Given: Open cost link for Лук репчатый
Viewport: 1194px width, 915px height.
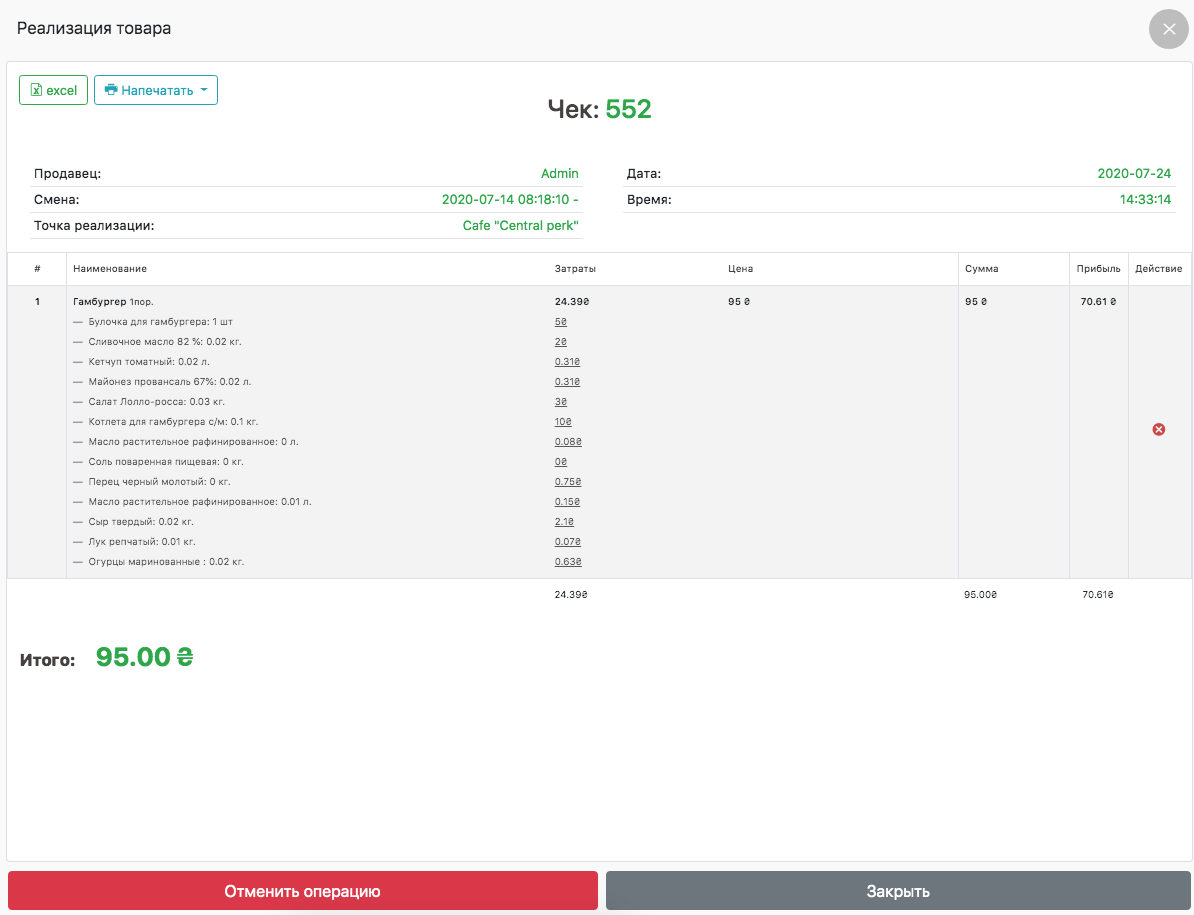Looking at the screenshot, I should point(567,542).
